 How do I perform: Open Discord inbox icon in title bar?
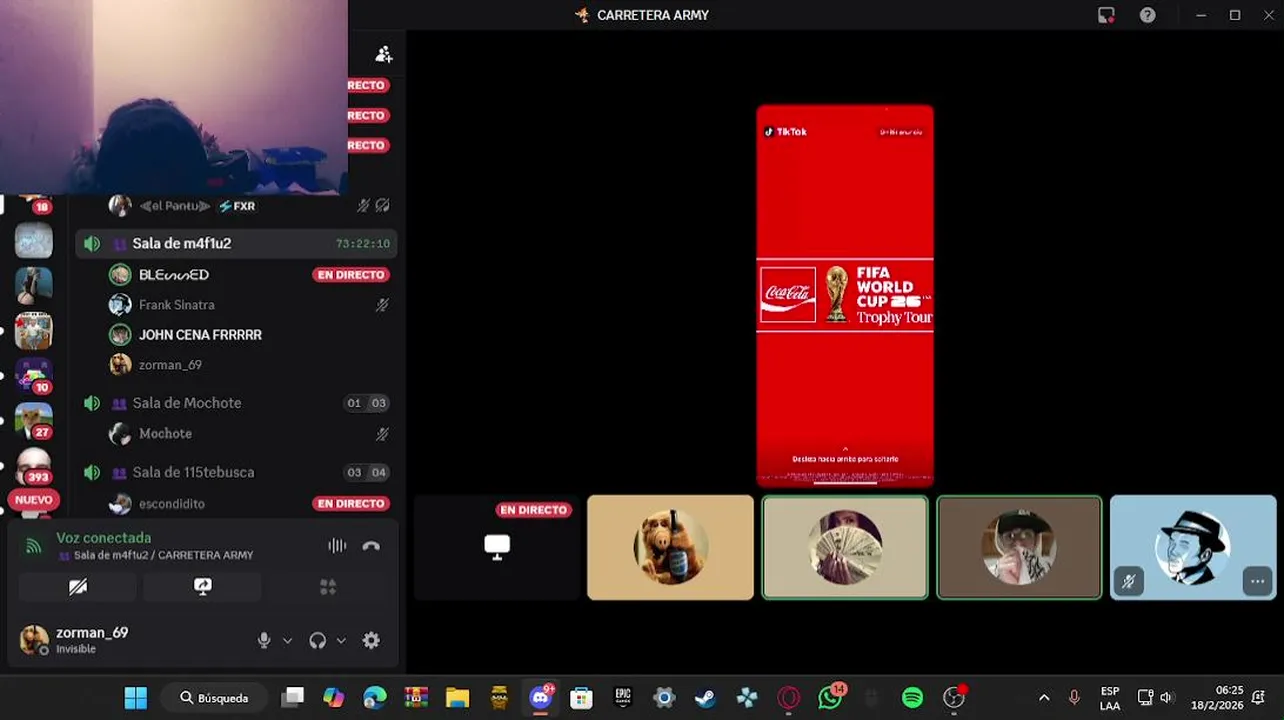tap(1106, 15)
